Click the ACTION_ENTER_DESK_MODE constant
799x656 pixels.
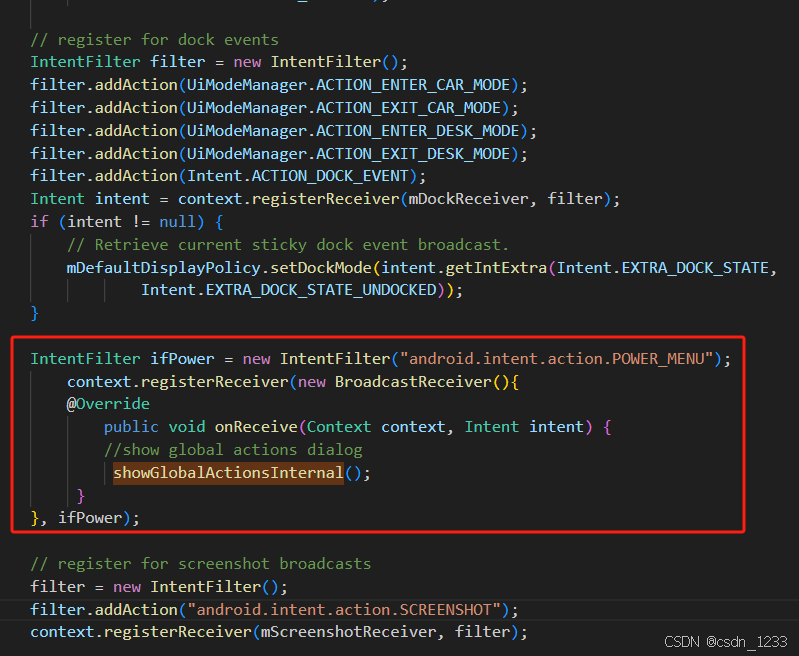pos(417,130)
